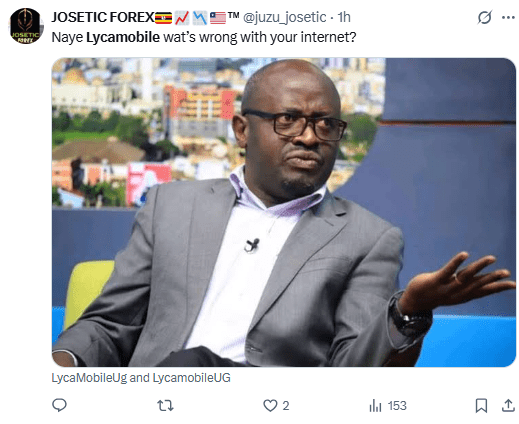Click the Uganda flag emoji beside display name
519x424 pixels.
click(163, 17)
